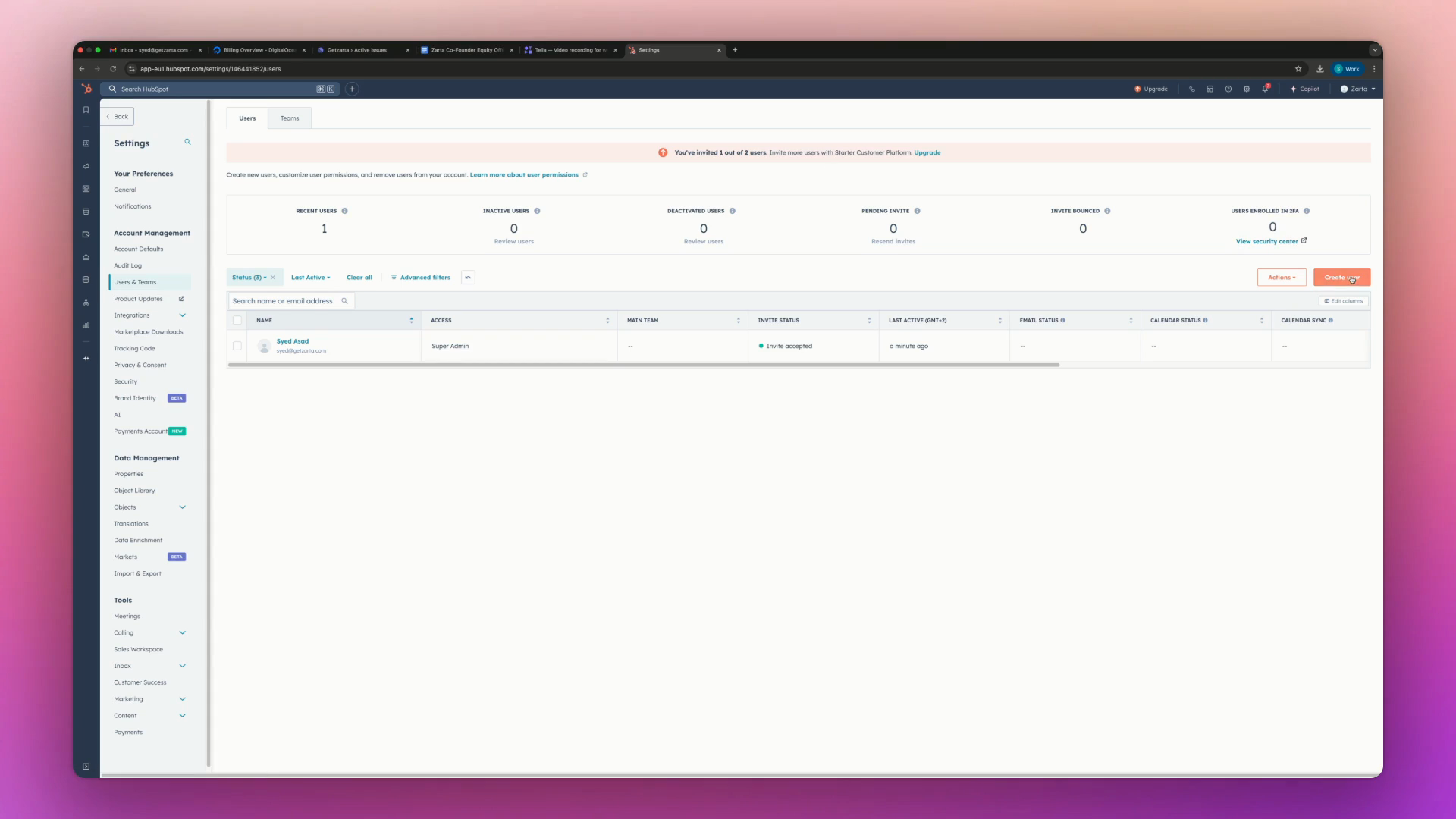Open Bookmarks in left navigation rail
This screenshot has height=819, width=1456.
pos(86,110)
